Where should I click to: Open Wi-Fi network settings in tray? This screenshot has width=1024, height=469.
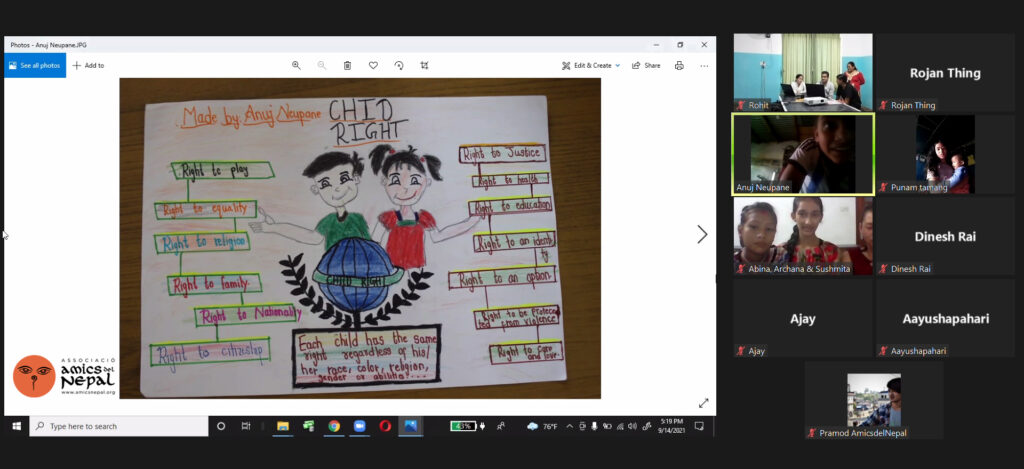point(620,426)
